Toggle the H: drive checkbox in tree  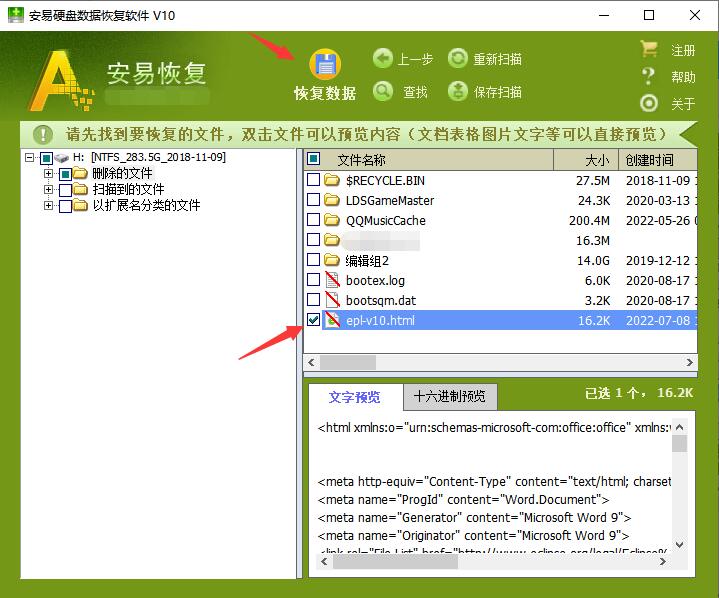coord(46,159)
